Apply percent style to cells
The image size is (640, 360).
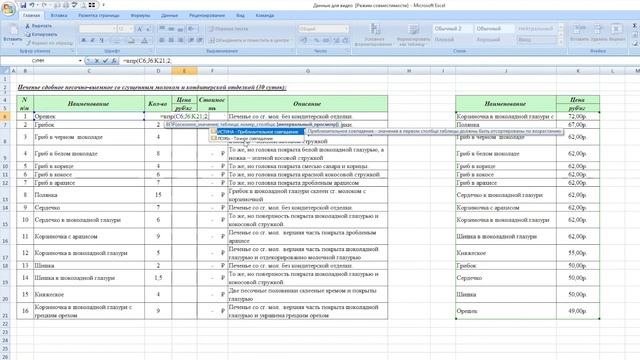316,40
